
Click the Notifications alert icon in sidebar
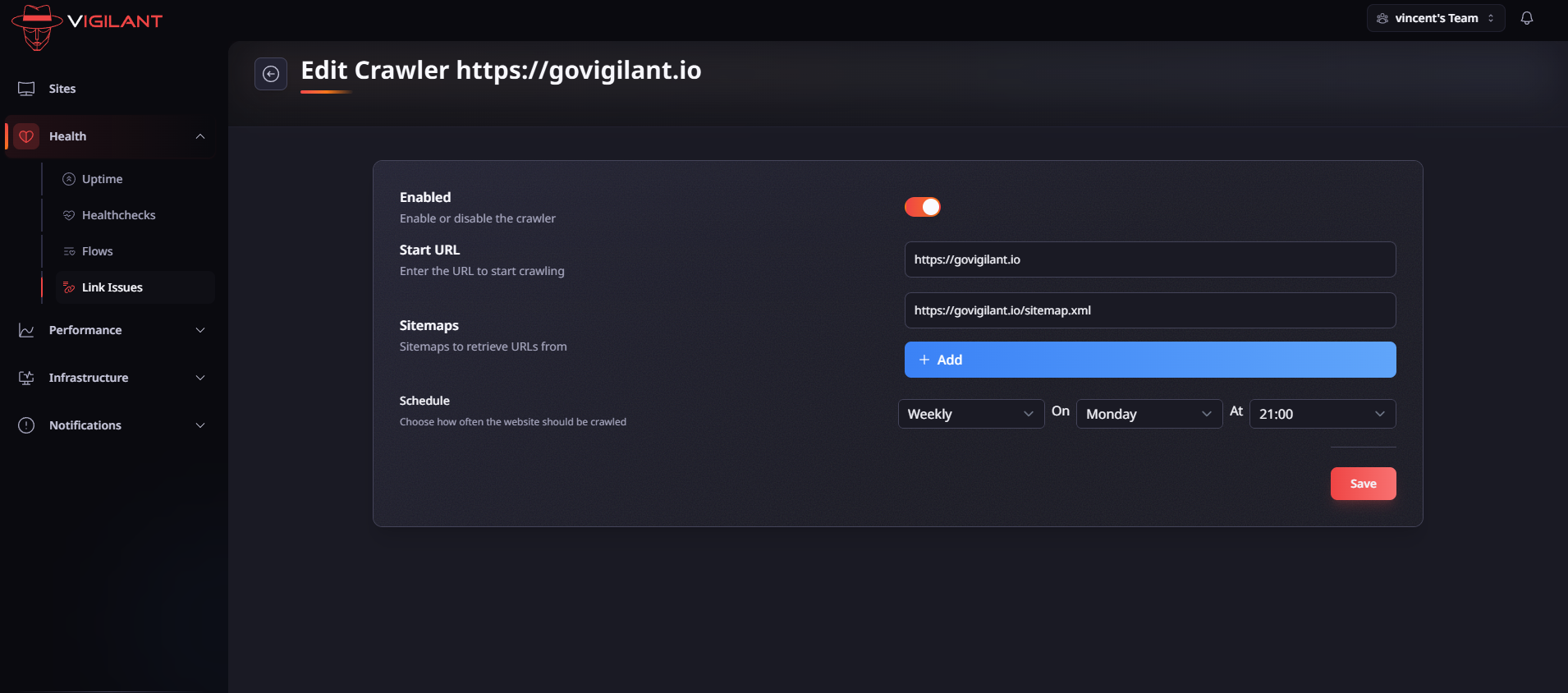point(26,425)
